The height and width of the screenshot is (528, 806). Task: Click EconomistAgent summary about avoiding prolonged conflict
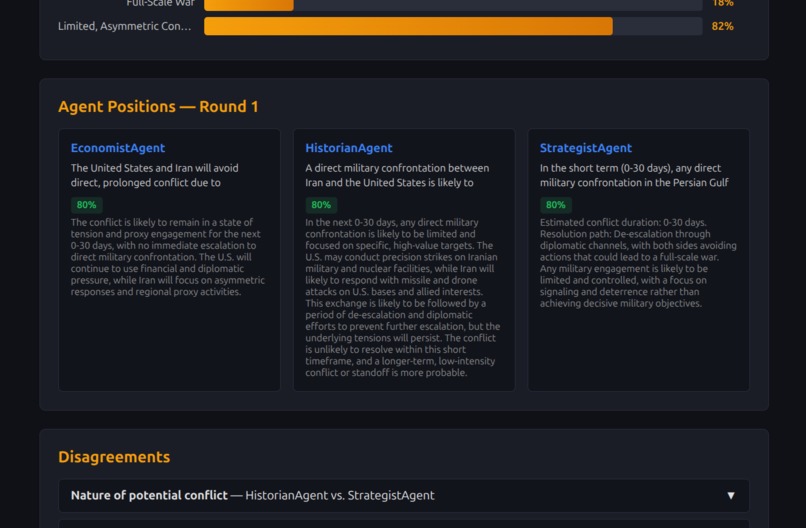pyautogui.click(x=155, y=175)
